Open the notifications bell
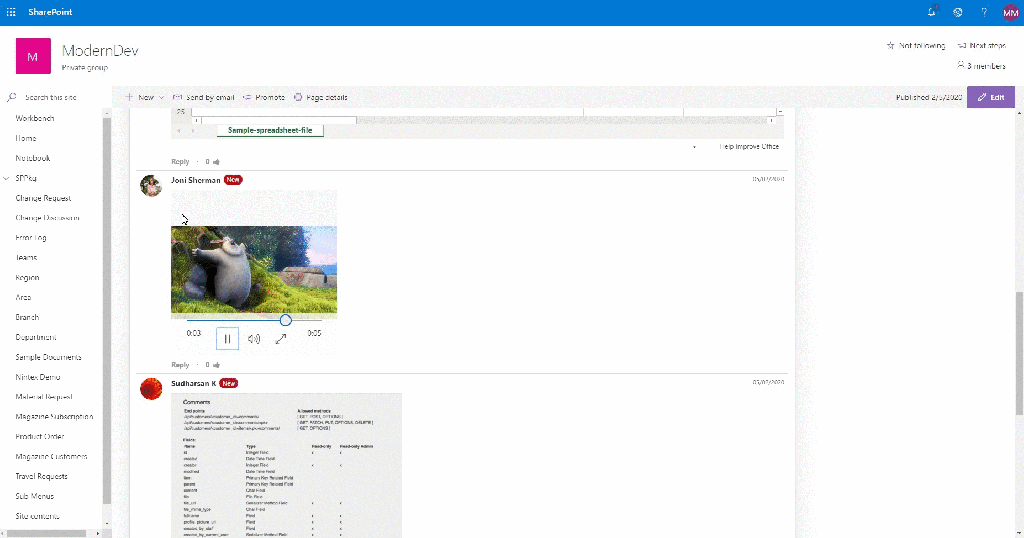The width and height of the screenshot is (1024, 538). (932, 12)
